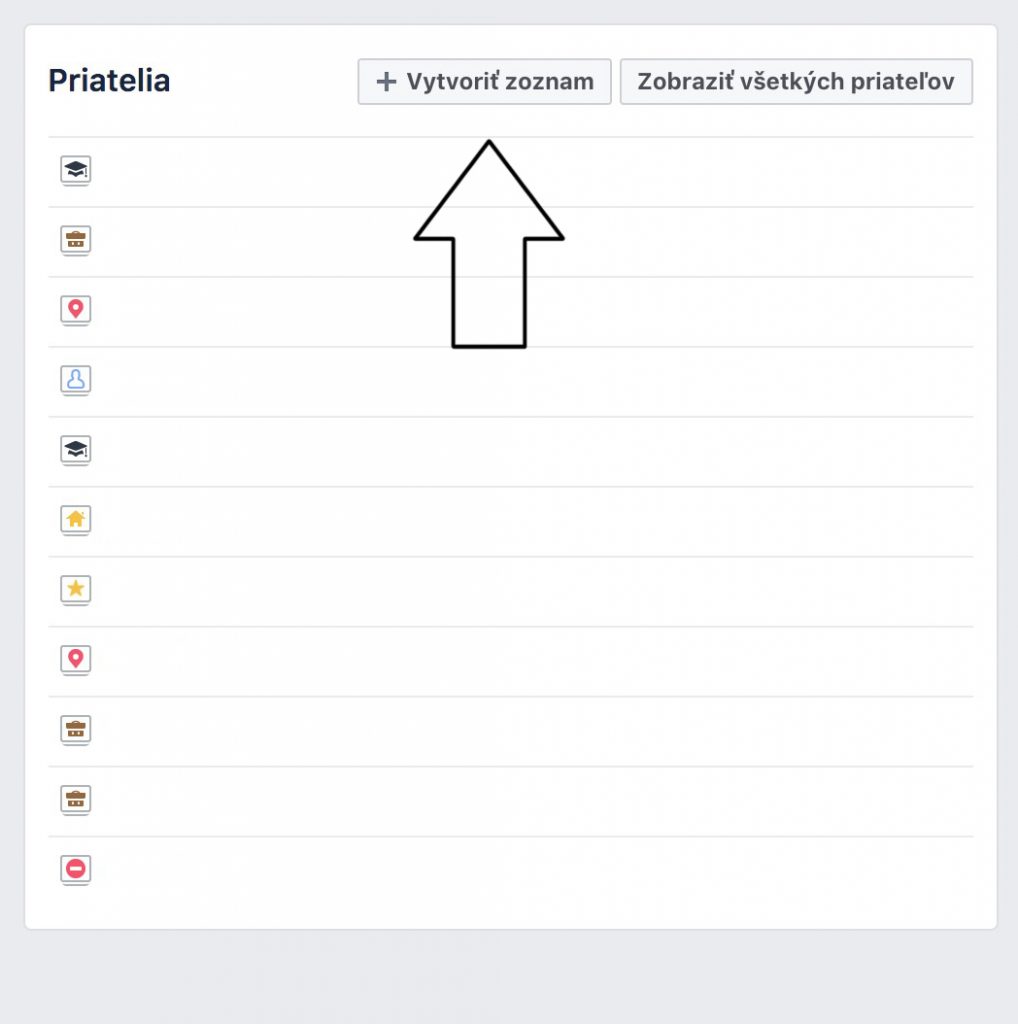This screenshot has height=1024, width=1018.
Task: Open the topmost graduation cap list icon
Action: pyautogui.click(x=76, y=170)
